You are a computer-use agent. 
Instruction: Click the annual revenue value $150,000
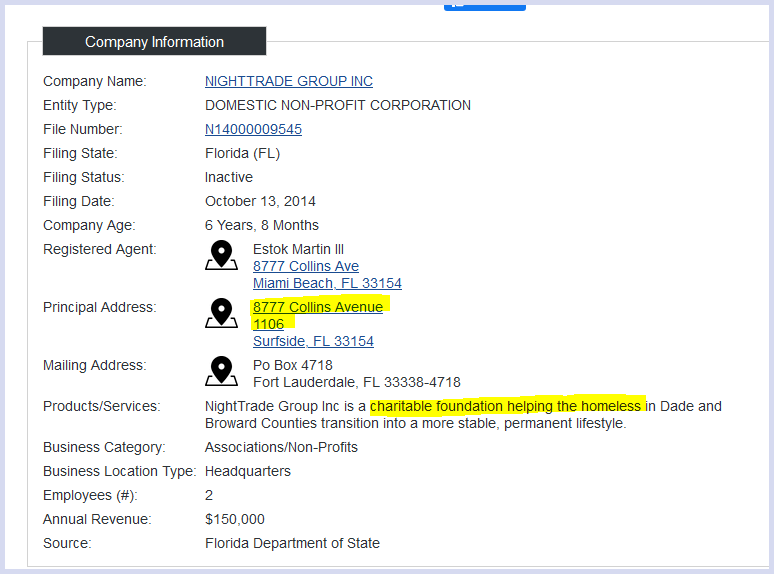click(234, 519)
